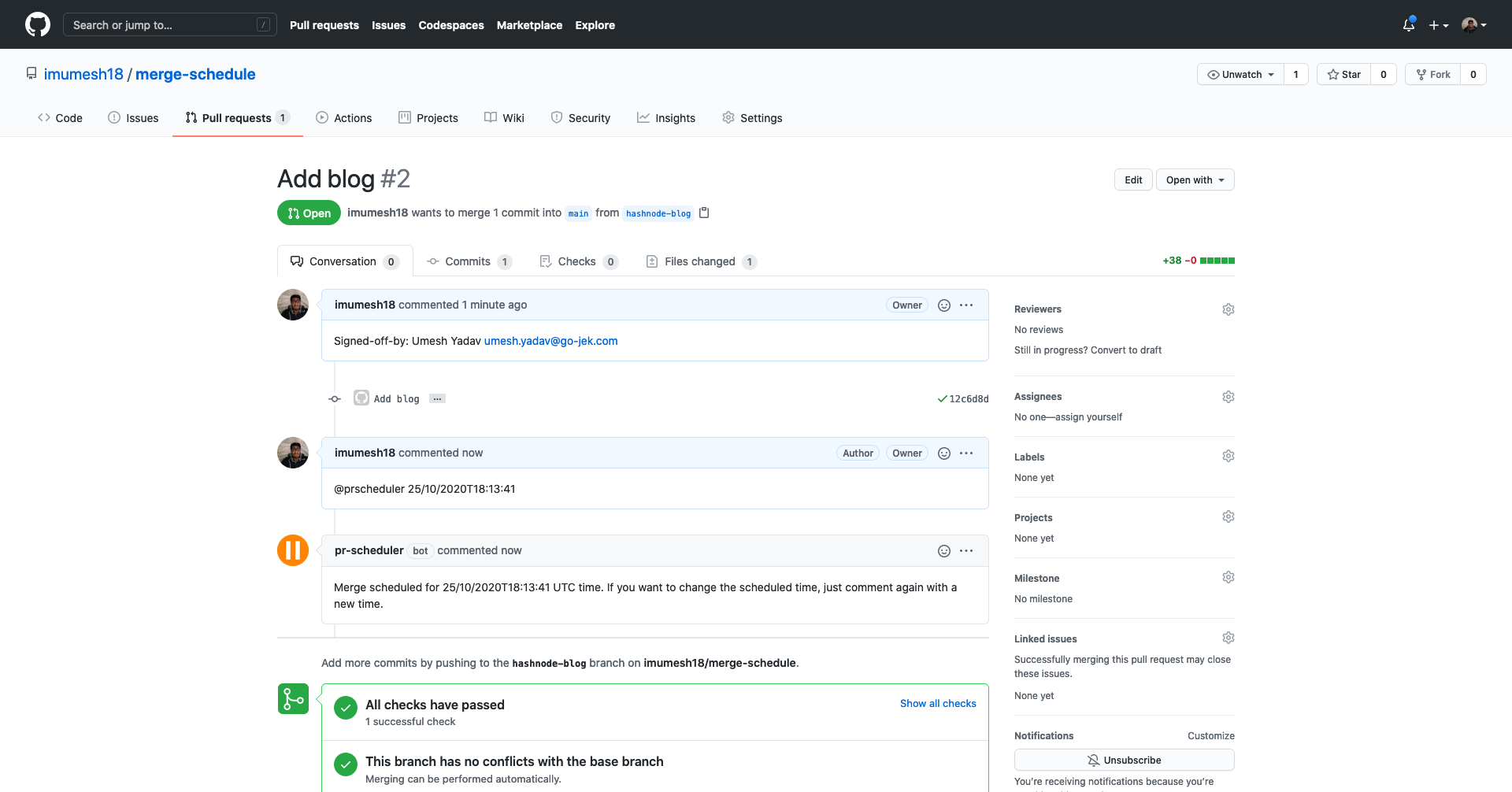
Task: Switch to the Files changed tab
Action: [699, 261]
